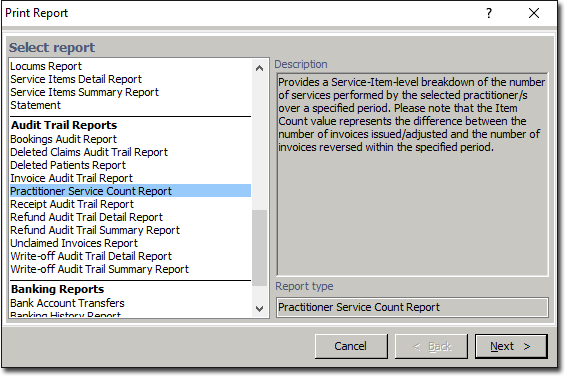Select Locums Report
565x376 pixels.
click(46, 66)
